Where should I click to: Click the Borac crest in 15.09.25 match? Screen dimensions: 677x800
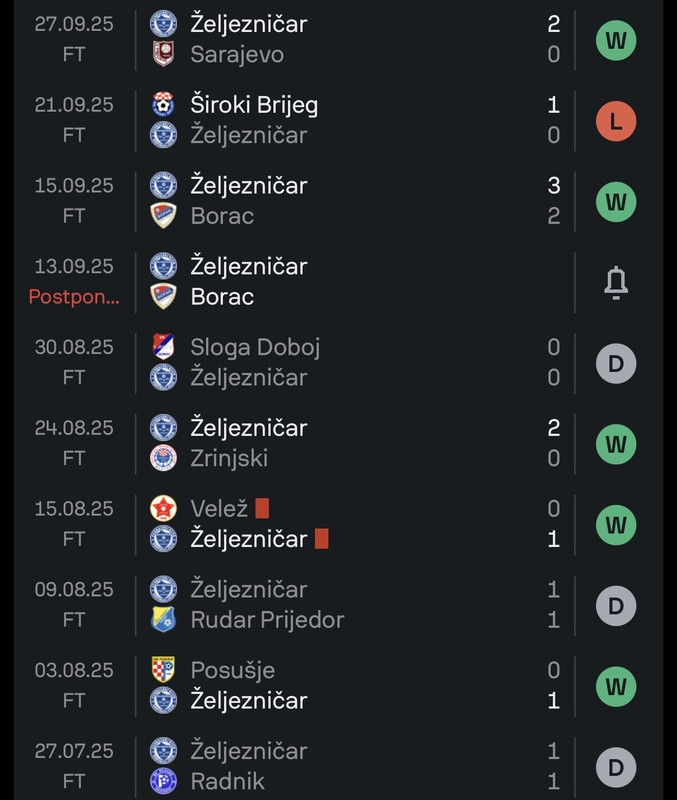point(163,215)
